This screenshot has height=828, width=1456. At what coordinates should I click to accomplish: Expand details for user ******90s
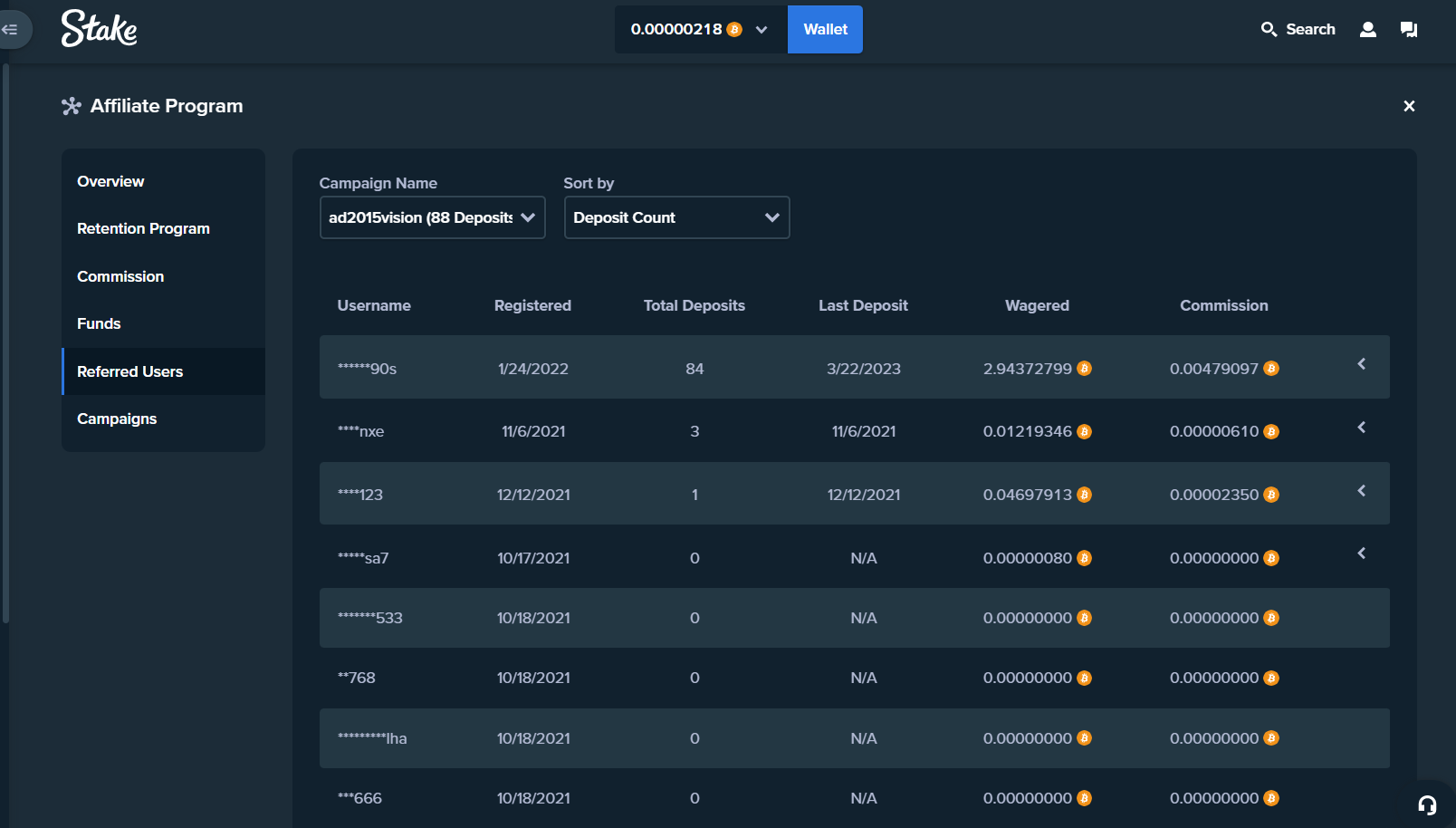[x=1361, y=364]
